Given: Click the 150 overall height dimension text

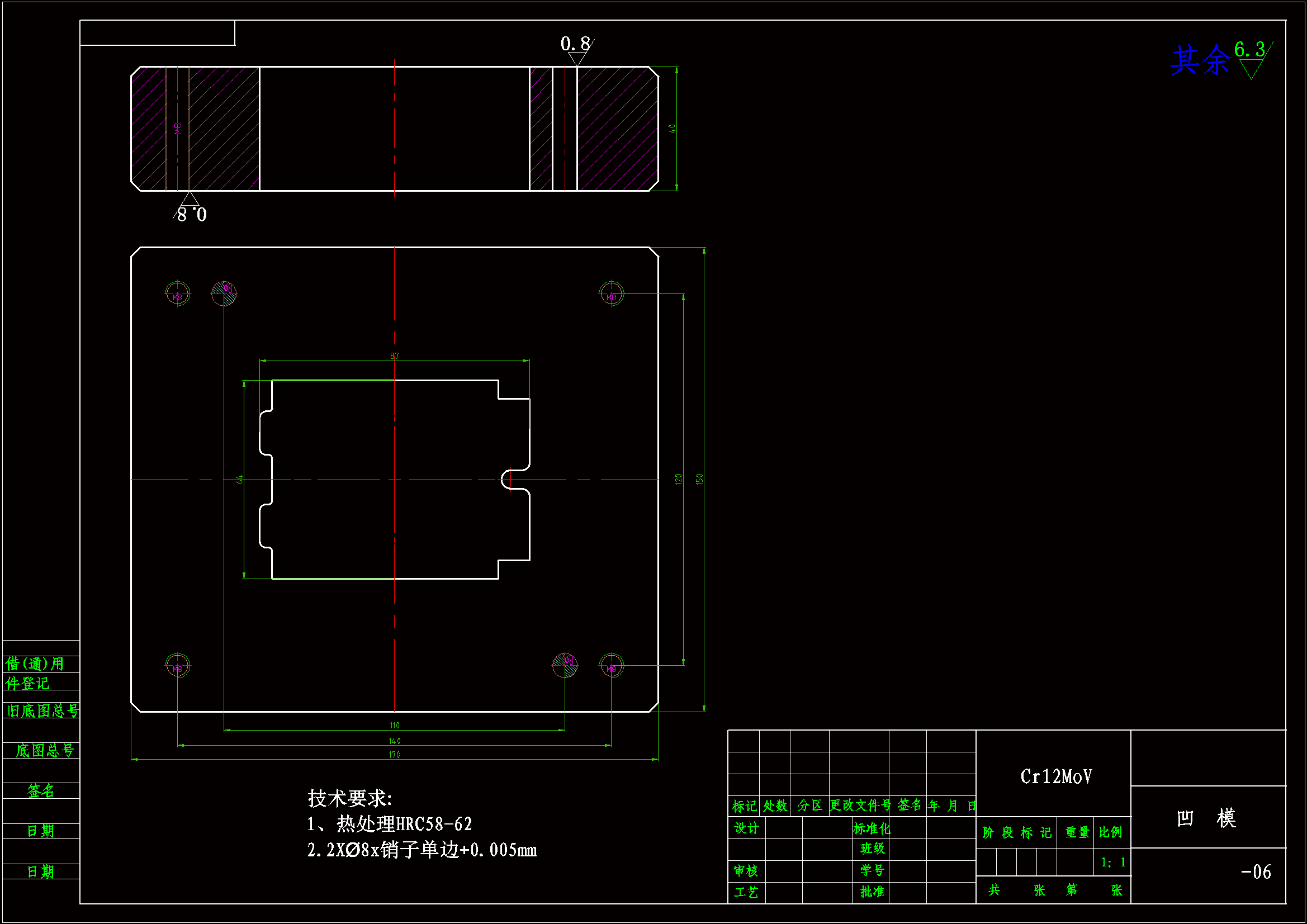Looking at the screenshot, I should pos(699,479).
